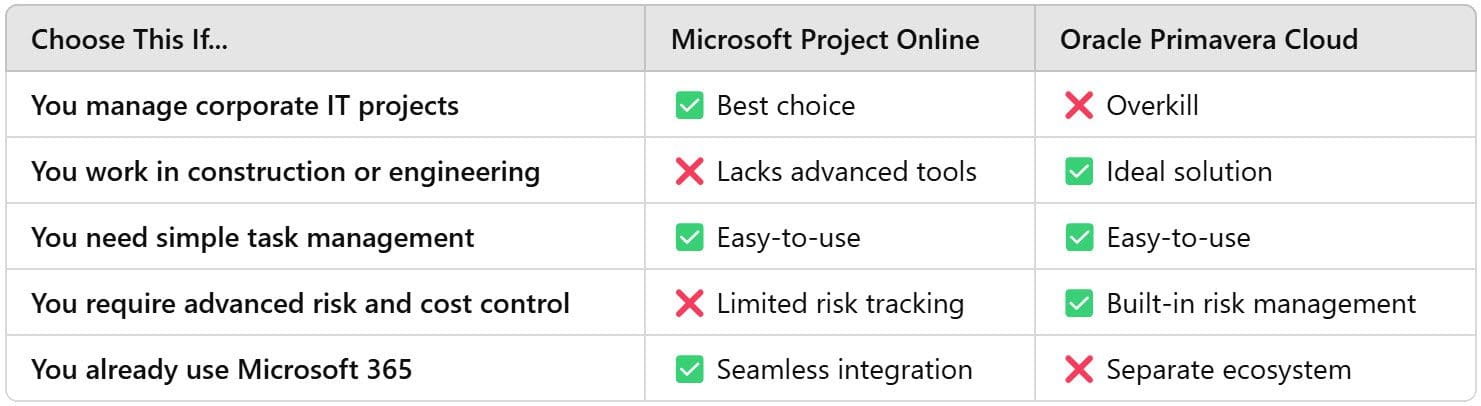Click You need simple task management row
1481x406 pixels.
(740, 237)
